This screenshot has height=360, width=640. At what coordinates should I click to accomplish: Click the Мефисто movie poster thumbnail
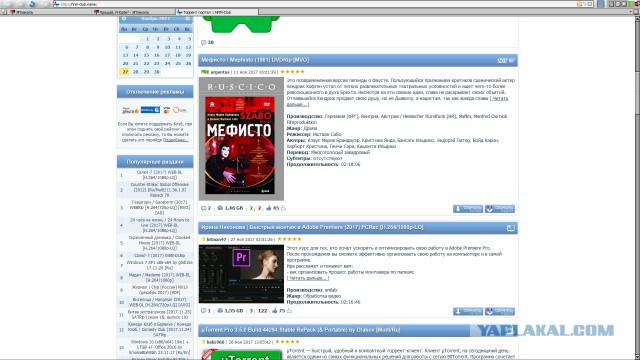(241, 139)
